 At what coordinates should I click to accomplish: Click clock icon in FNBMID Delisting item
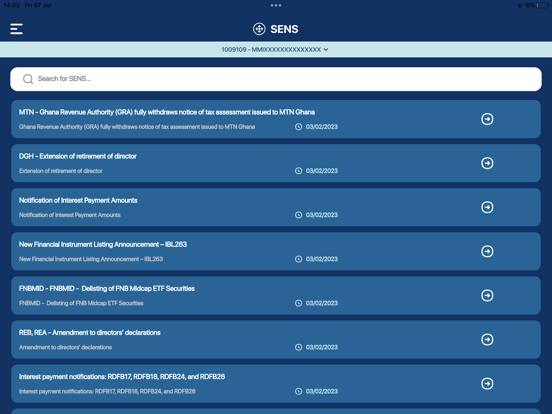299,303
